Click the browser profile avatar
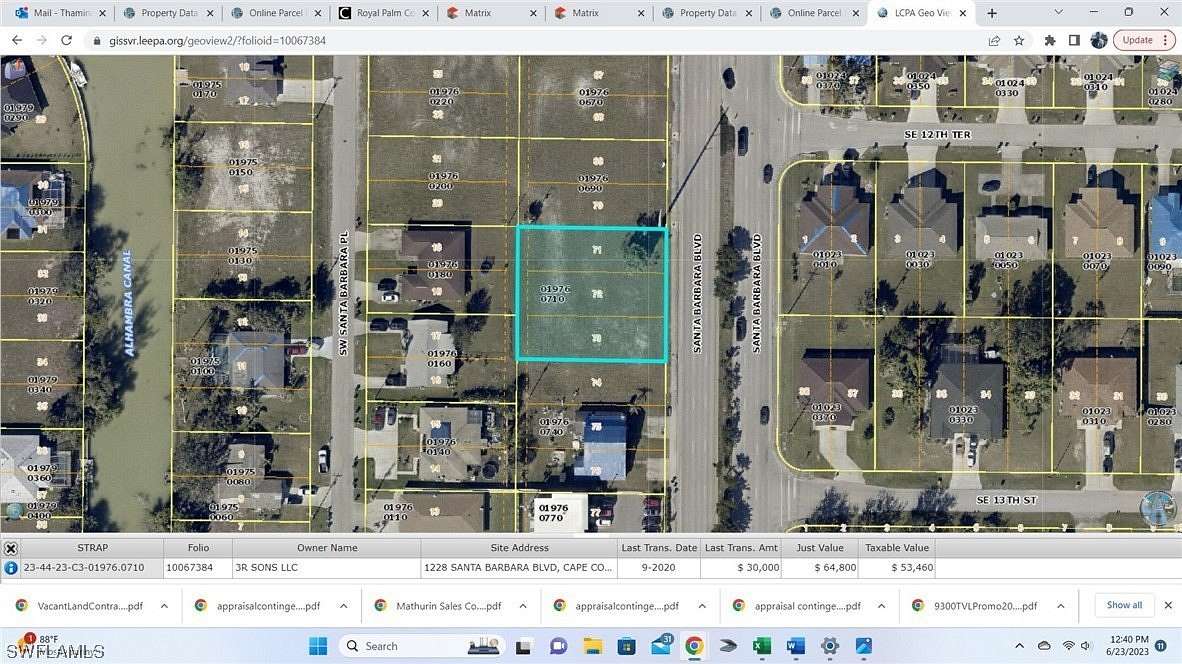The image size is (1182, 664). pyautogui.click(x=1098, y=40)
